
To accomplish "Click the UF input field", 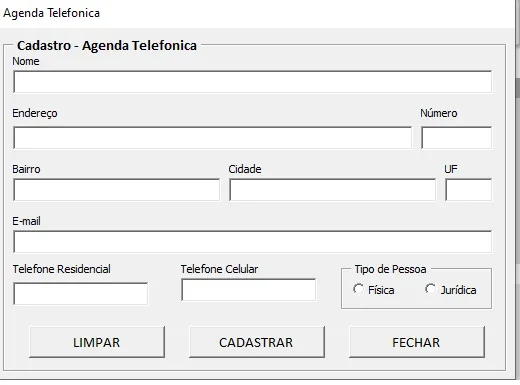I will 468,190.
